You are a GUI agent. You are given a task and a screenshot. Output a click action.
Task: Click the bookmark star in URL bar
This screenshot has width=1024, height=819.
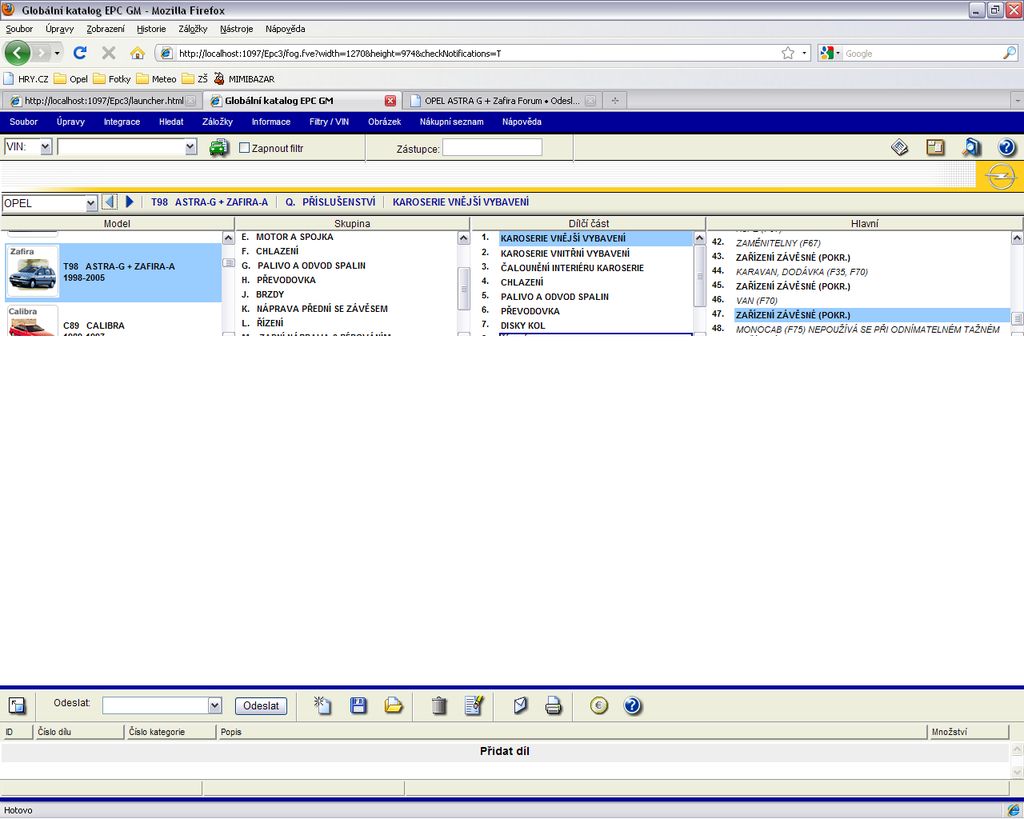tap(788, 53)
